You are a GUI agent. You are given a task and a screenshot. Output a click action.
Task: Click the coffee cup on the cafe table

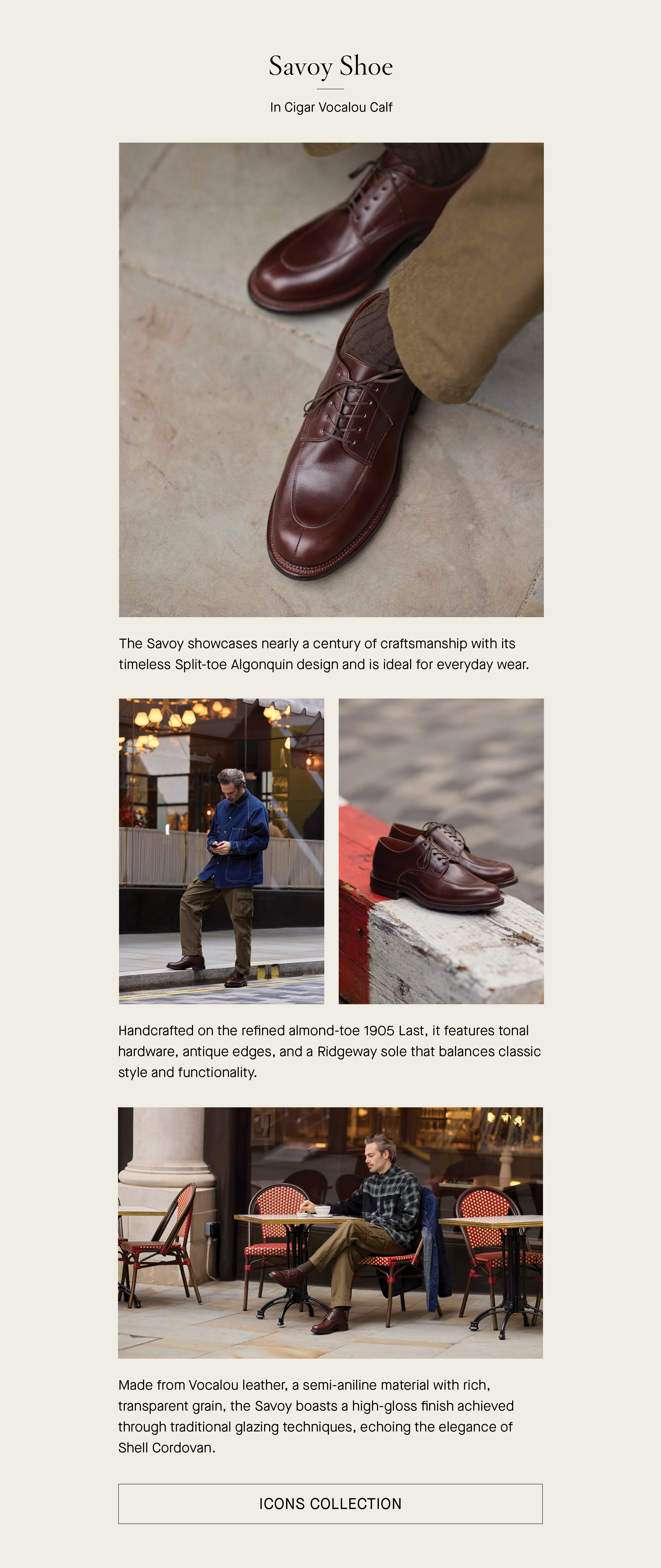(x=322, y=1211)
